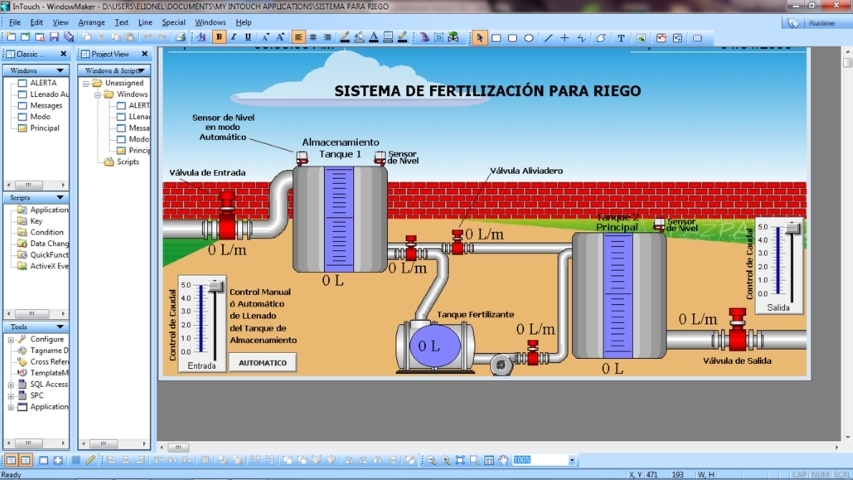The height and width of the screenshot is (480, 853).
Task: Click the Zoom Out magnifier icon
Action: (x=431, y=460)
